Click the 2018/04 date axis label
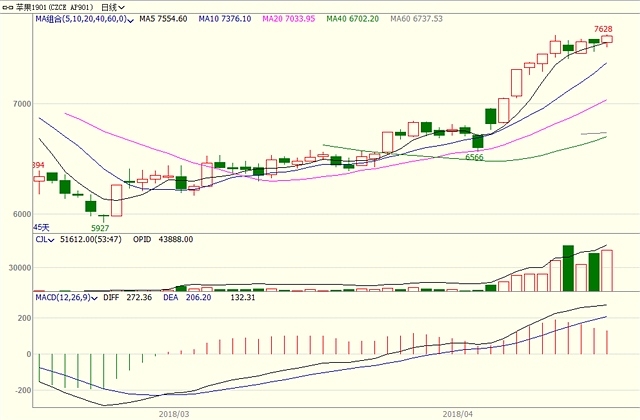This screenshot has height=420, width=640. tap(458, 414)
